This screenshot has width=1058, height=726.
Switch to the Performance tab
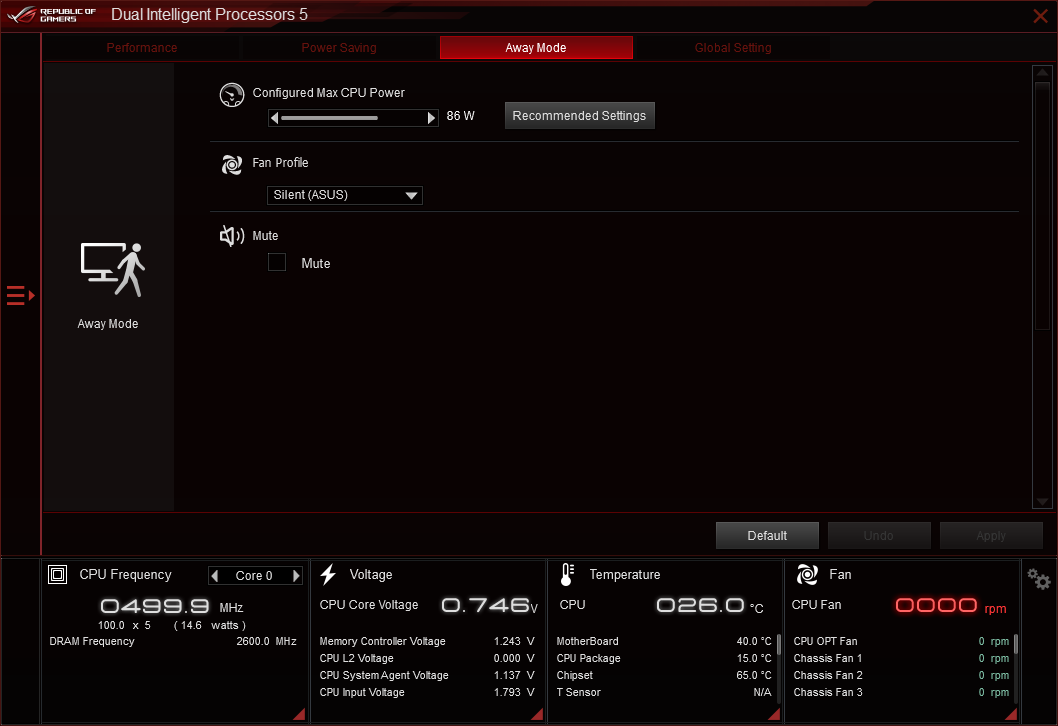coord(142,48)
